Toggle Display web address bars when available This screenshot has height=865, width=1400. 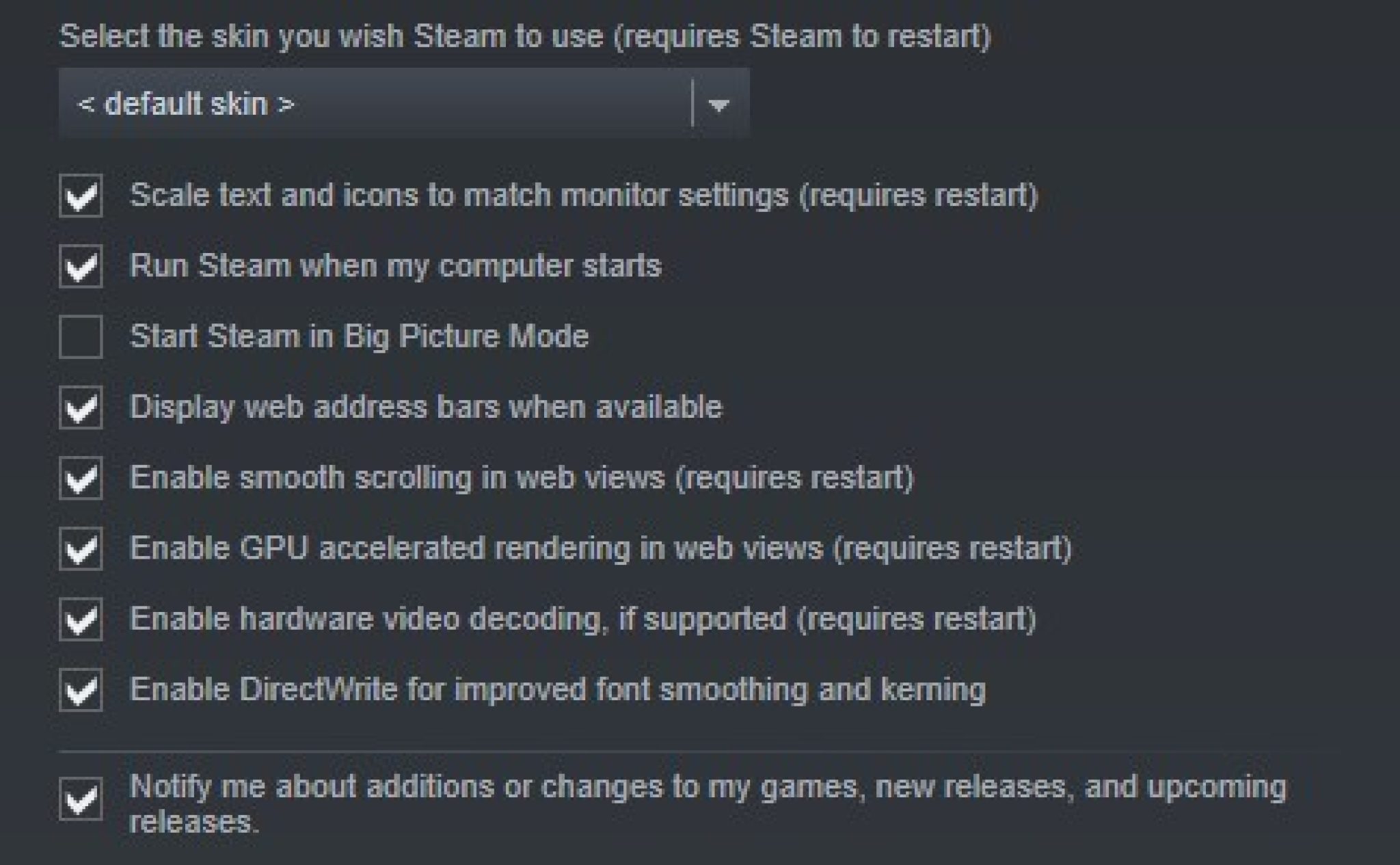click(82, 407)
